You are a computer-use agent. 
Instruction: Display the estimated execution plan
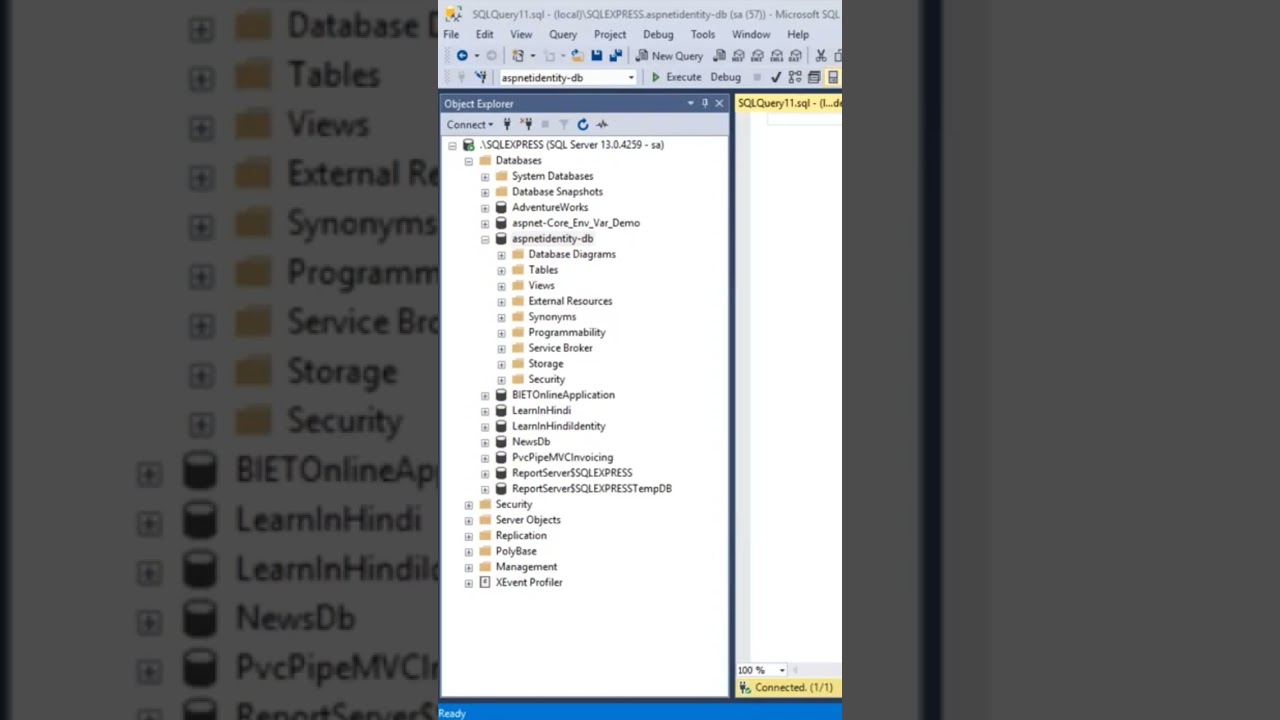(x=795, y=77)
